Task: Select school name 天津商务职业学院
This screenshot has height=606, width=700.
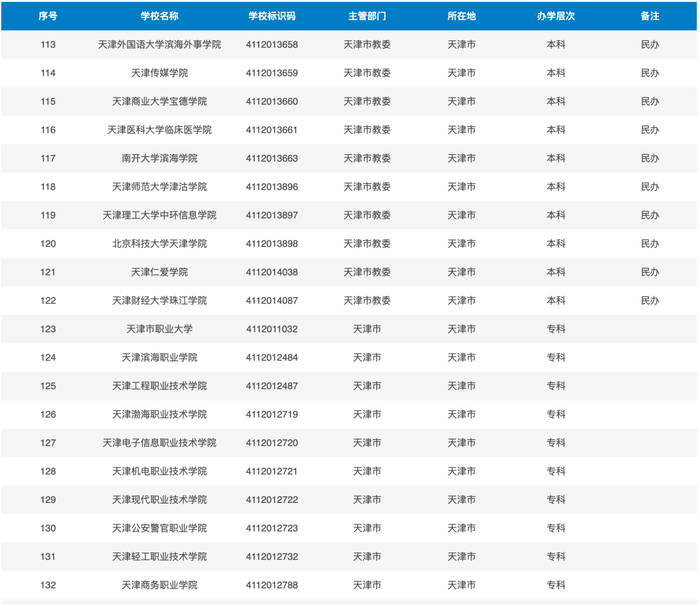Action: tap(159, 585)
